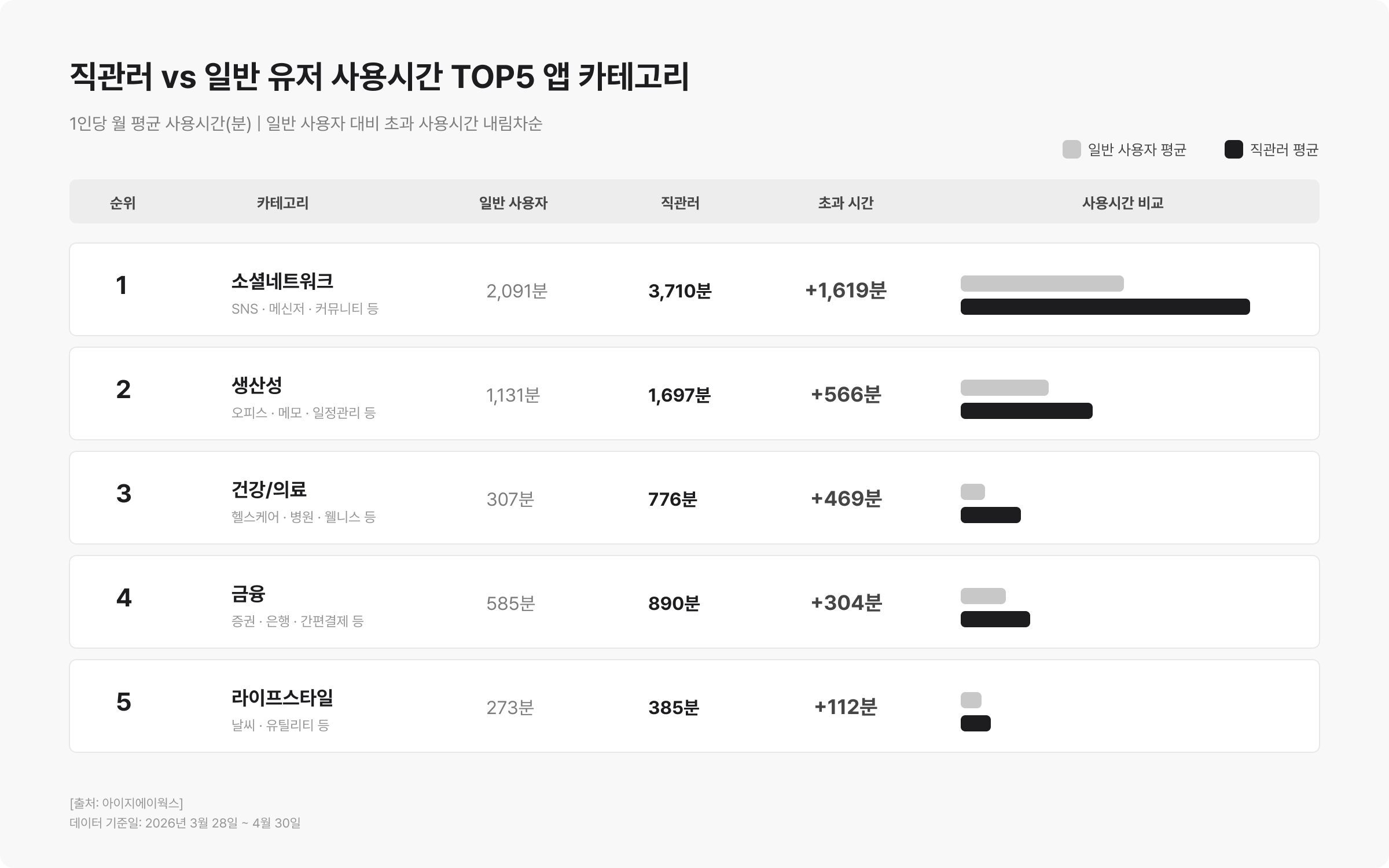Click the black 직관러 평균 legend swatch

[1233, 149]
